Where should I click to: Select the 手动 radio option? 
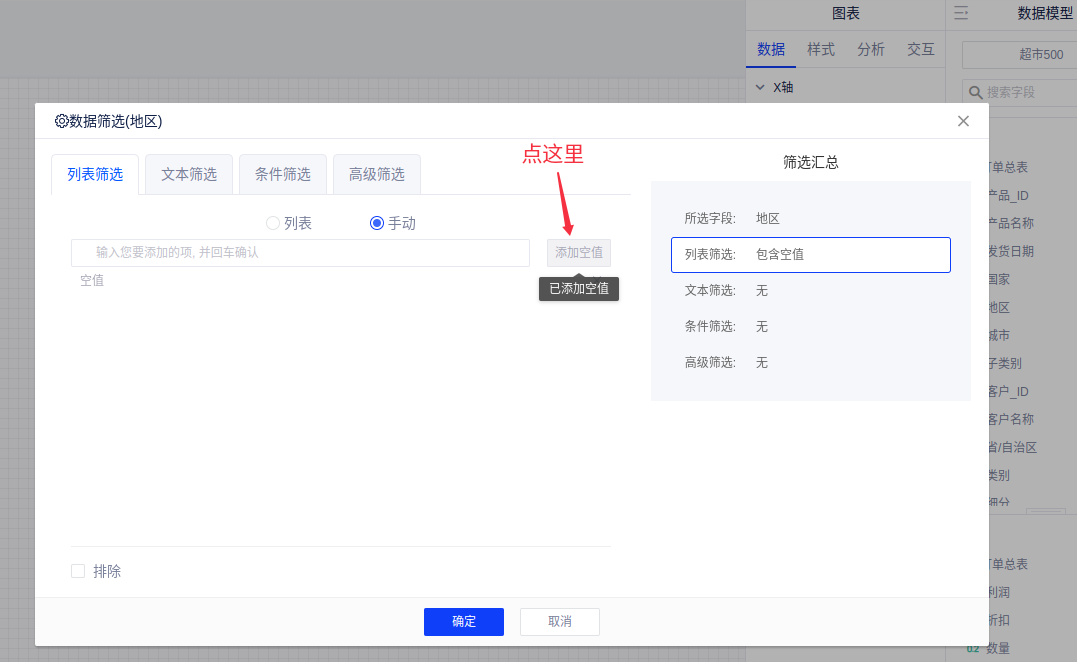coord(377,223)
